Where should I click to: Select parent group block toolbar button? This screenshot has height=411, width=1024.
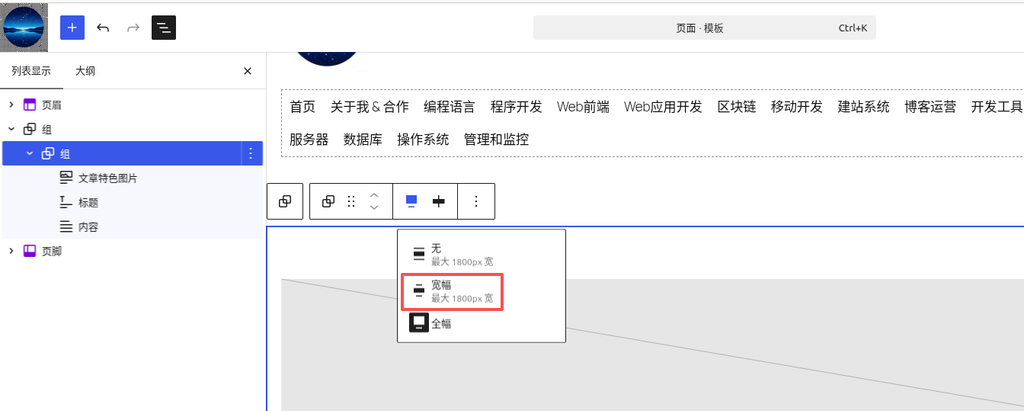[285, 201]
